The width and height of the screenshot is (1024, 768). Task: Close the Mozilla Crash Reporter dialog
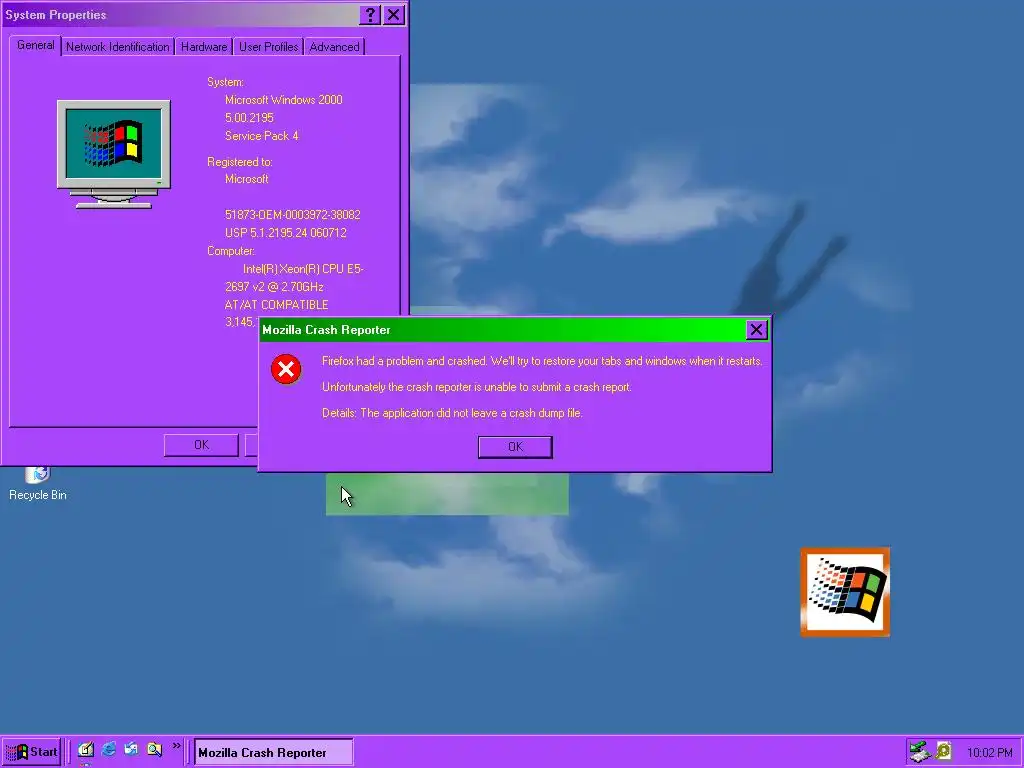point(756,330)
